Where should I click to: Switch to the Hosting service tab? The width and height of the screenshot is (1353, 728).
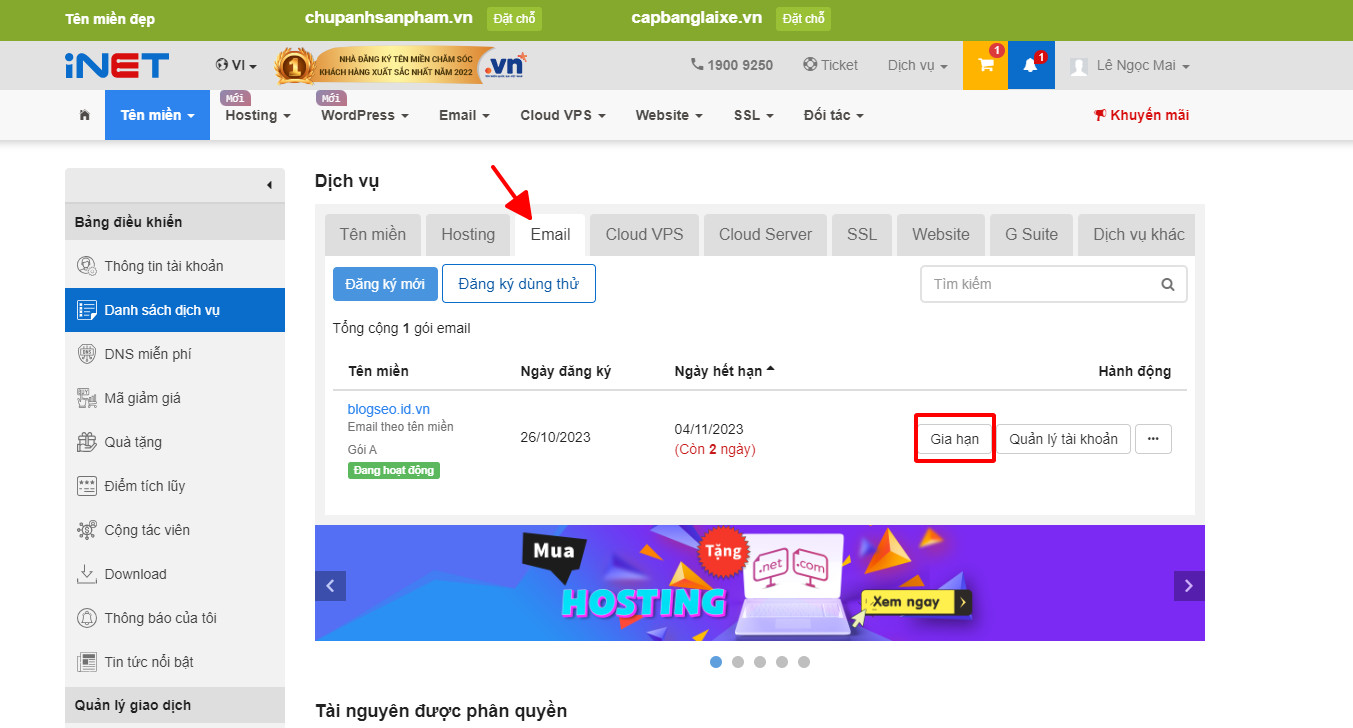click(468, 235)
